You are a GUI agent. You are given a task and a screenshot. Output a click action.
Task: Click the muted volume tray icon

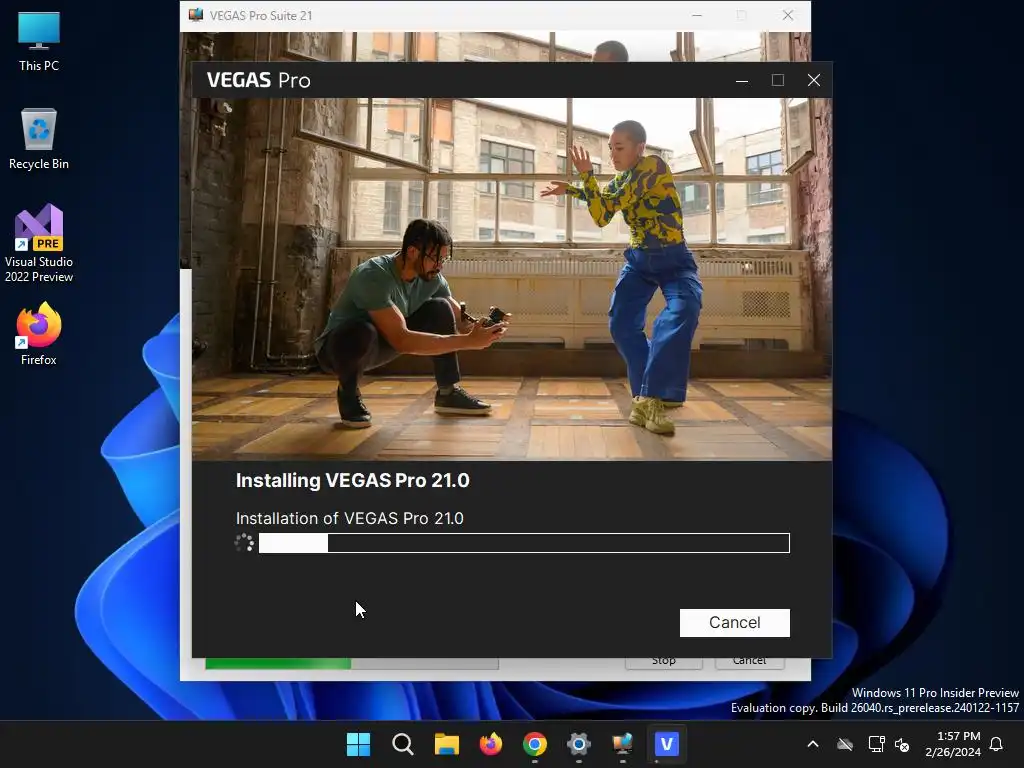(902, 744)
